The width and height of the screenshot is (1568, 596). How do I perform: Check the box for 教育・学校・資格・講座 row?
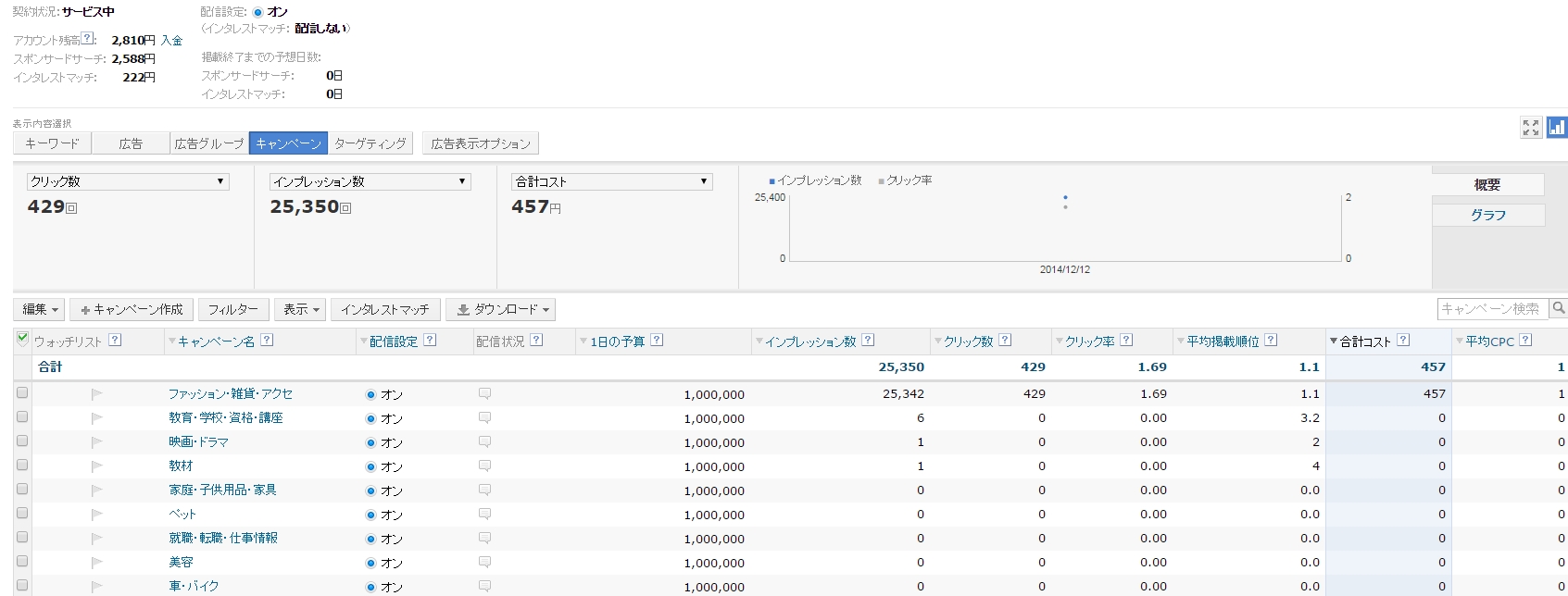click(x=22, y=417)
